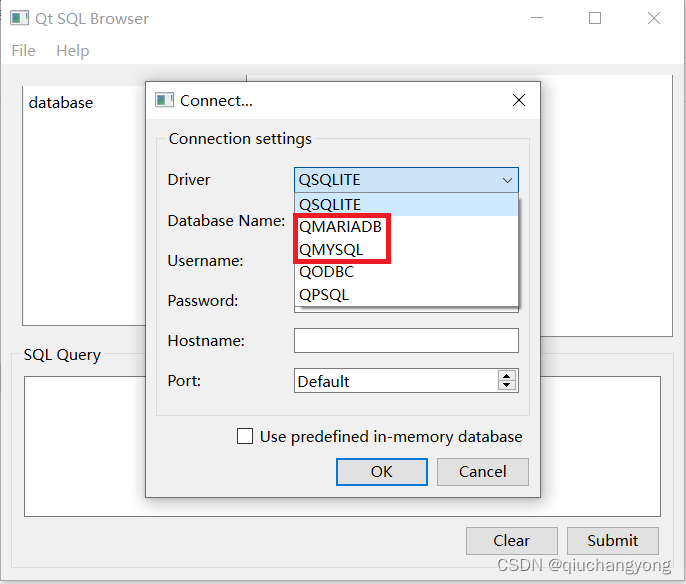Choose QPSQL from the driver list
This screenshot has height=584, width=686.
406,295
